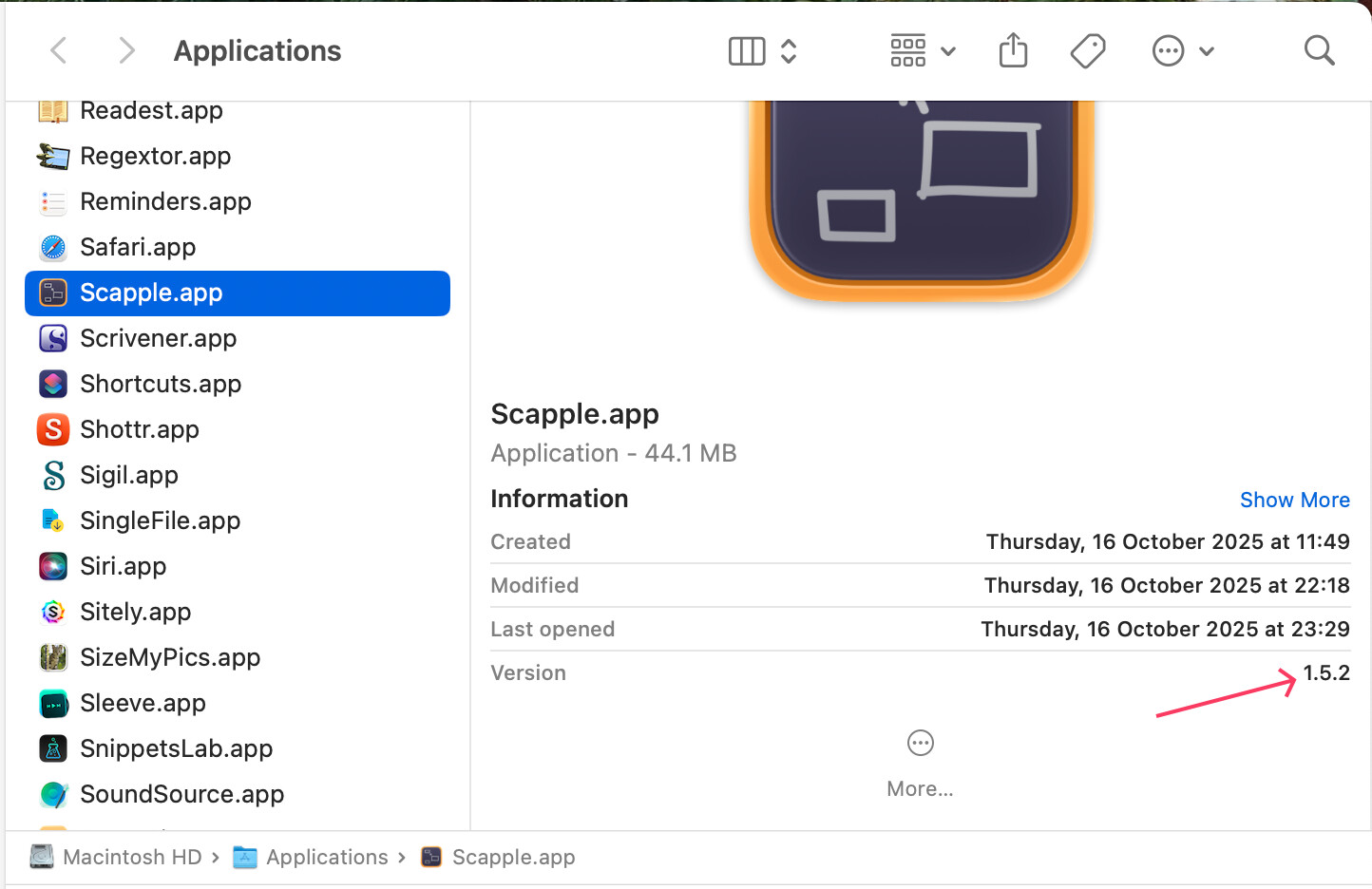Select SoundSource.app in the list

coord(181,794)
